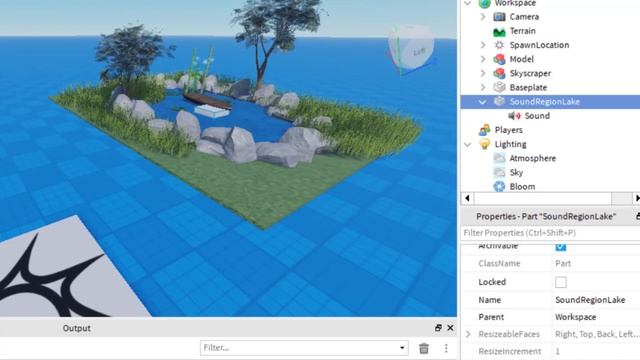Expand the Skyscraper tree node
Screen dimensions: 640x360
click(483, 73)
